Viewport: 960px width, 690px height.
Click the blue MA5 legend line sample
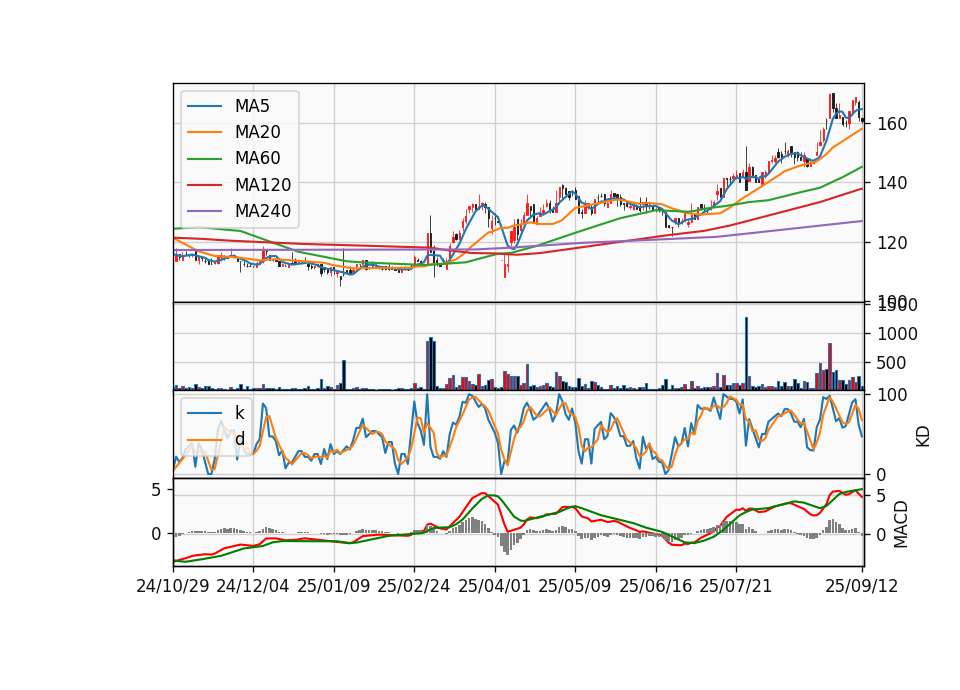pos(204,106)
